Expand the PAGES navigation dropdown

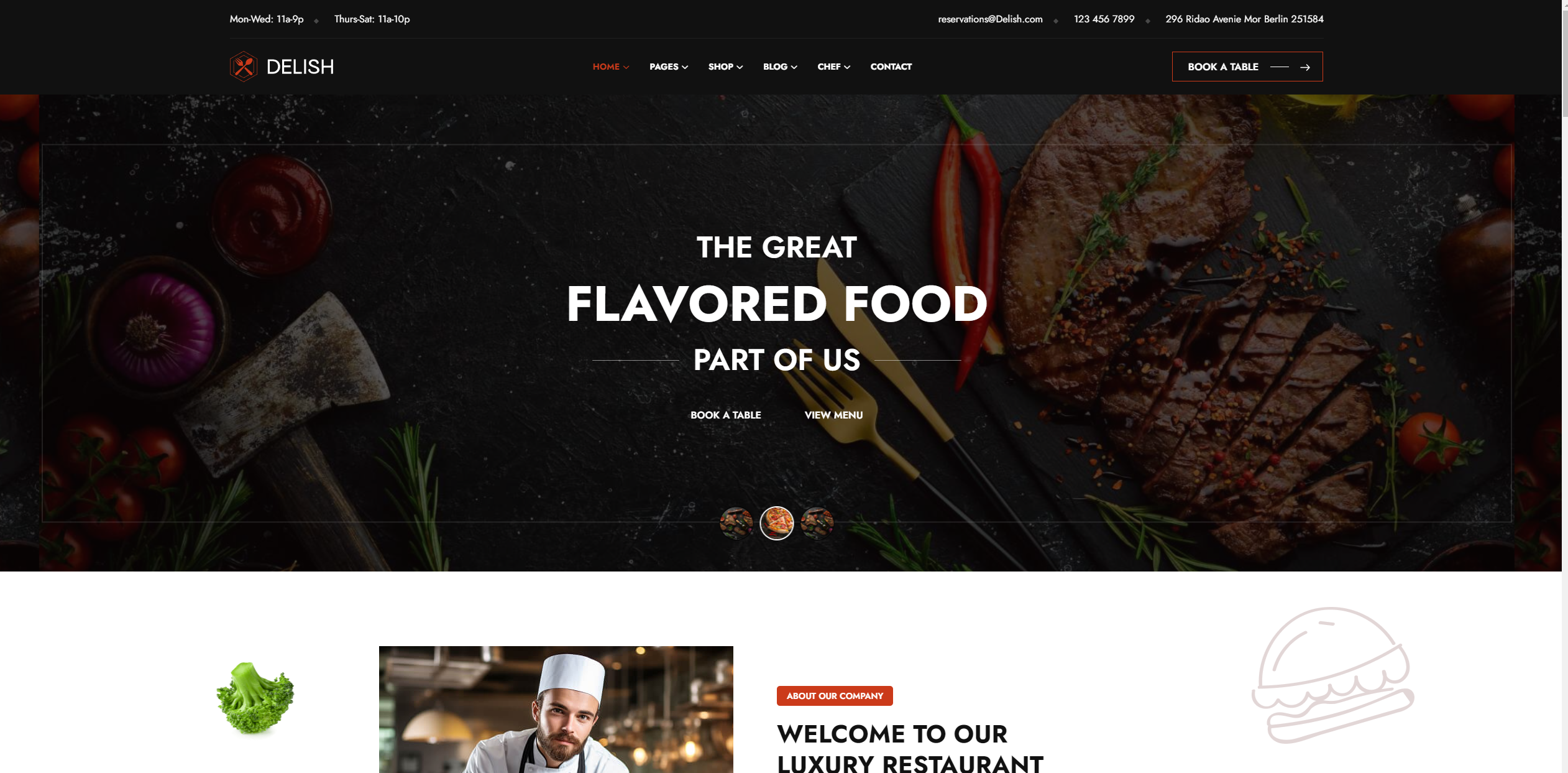pos(668,66)
